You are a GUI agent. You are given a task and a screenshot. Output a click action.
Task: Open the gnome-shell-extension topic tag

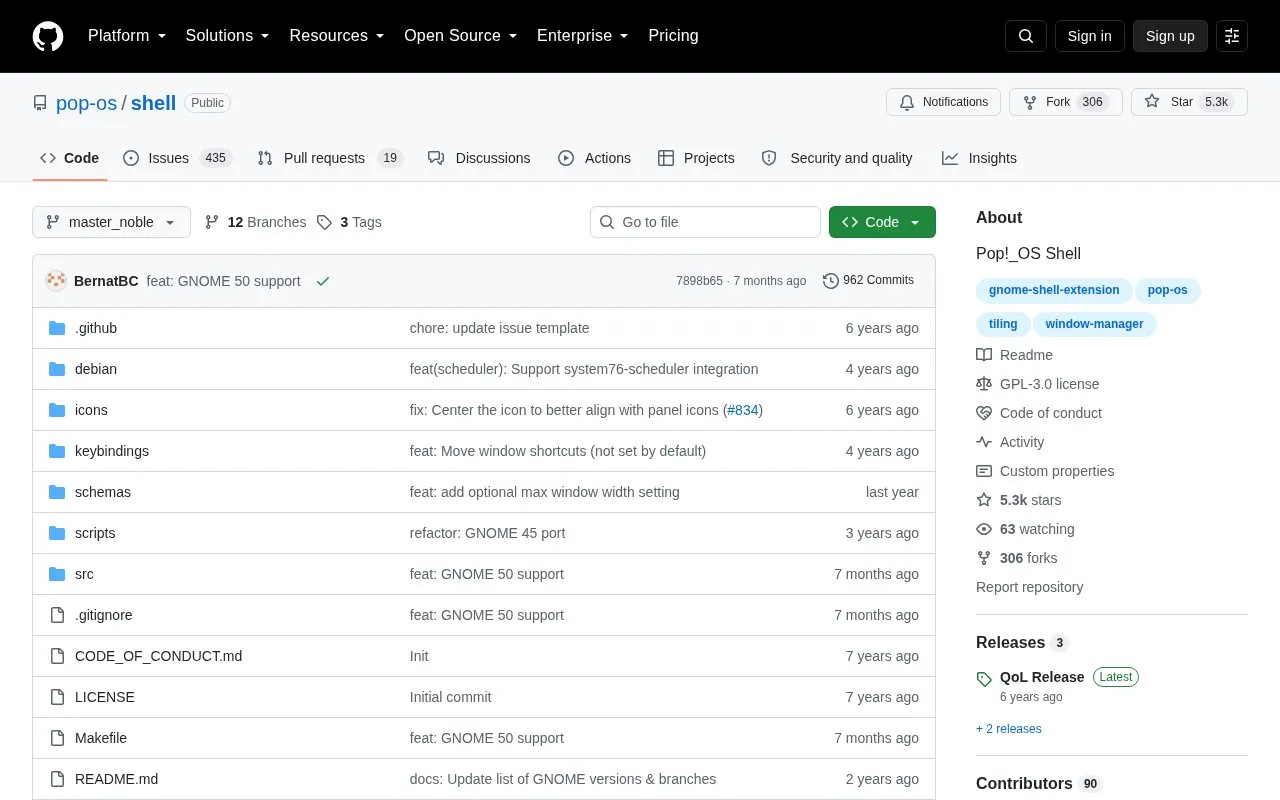pos(1054,290)
